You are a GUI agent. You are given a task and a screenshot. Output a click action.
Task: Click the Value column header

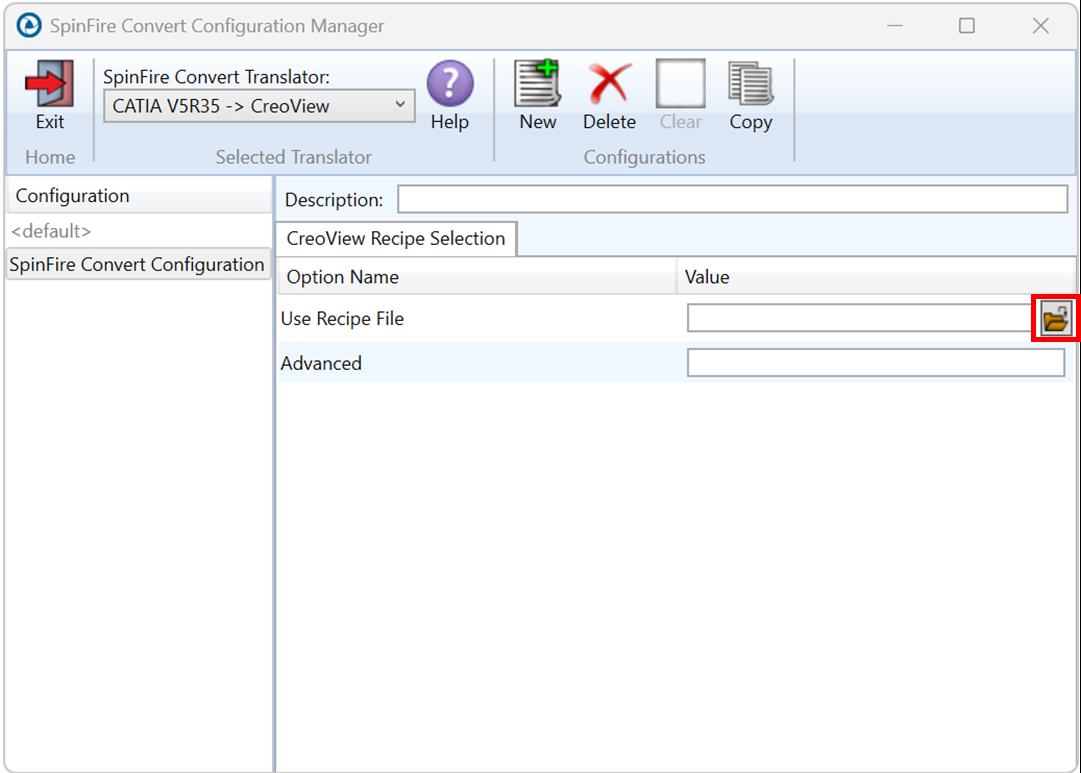876,277
